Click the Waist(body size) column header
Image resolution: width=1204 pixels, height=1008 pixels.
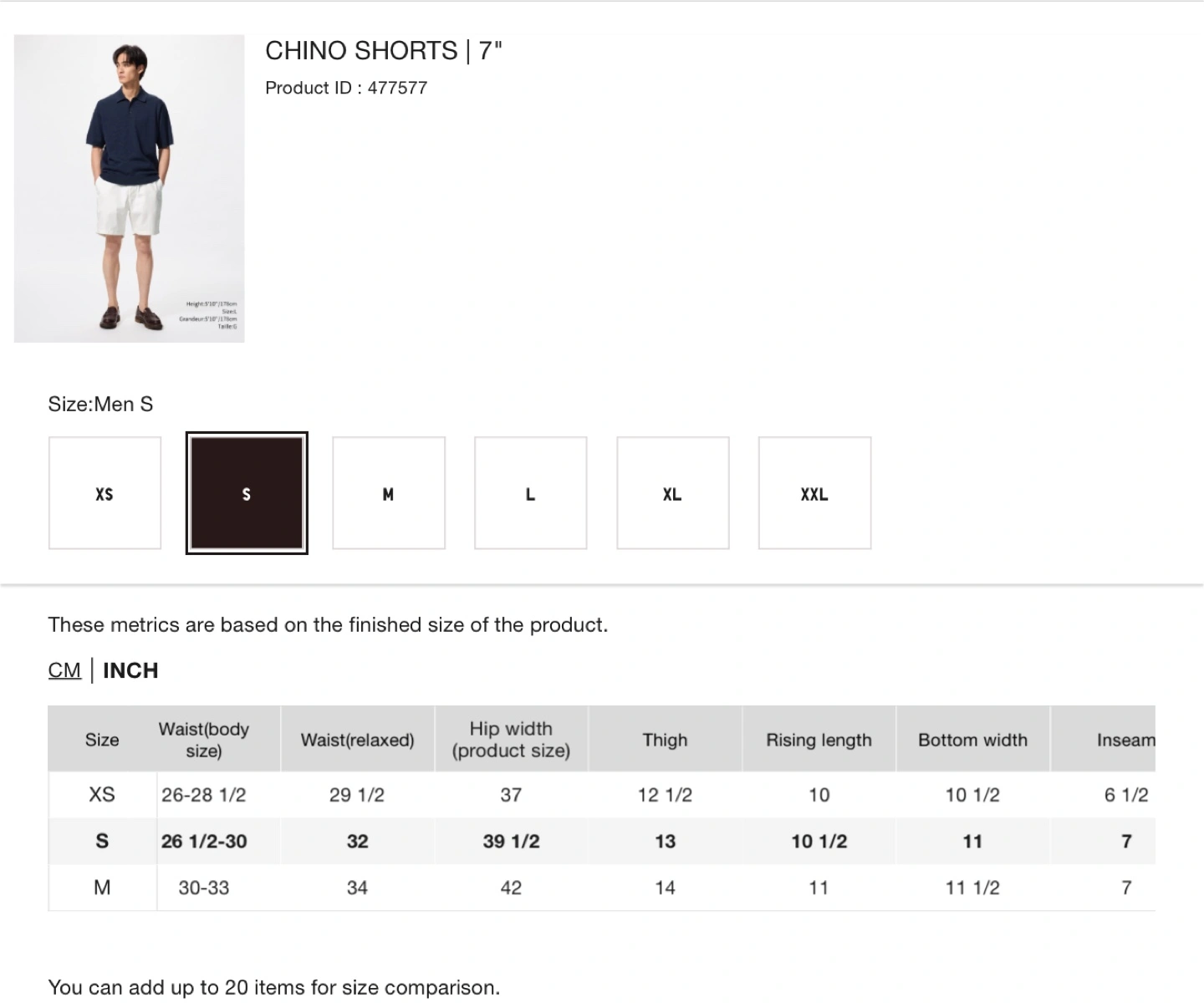[204, 739]
